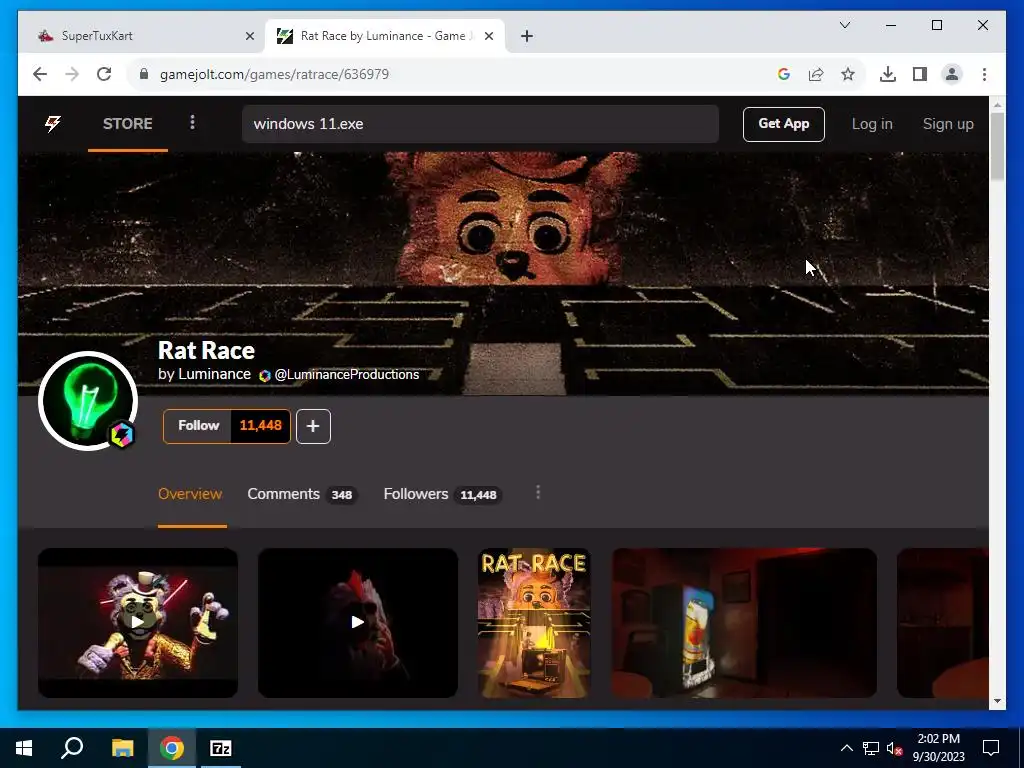
Task: Click the Google icon in address bar
Action: pyautogui.click(x=784, y=74)
